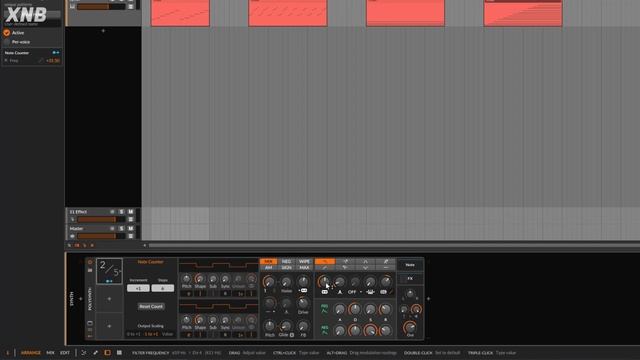
Task: Open the FX panel button
Action: [410, 278]
